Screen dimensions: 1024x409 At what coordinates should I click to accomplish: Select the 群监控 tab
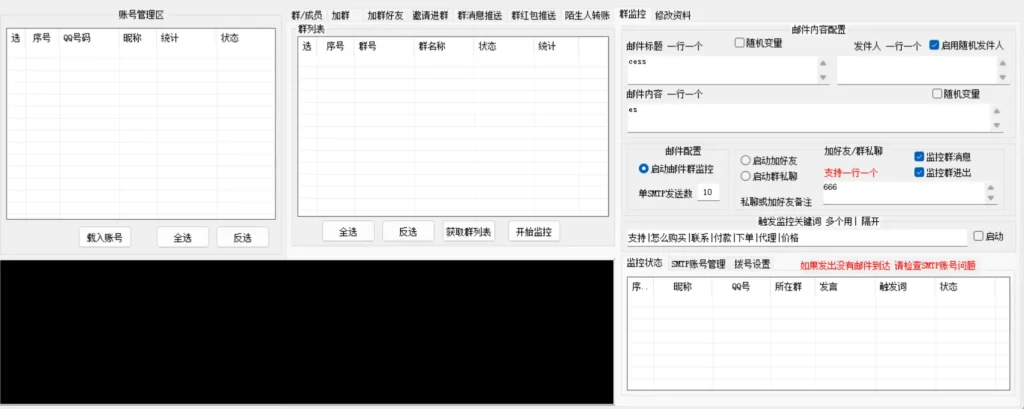(633, 14)
